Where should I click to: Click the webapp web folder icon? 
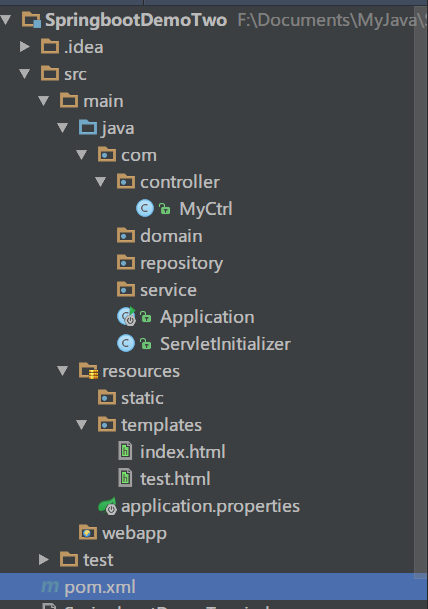[88, 532]
